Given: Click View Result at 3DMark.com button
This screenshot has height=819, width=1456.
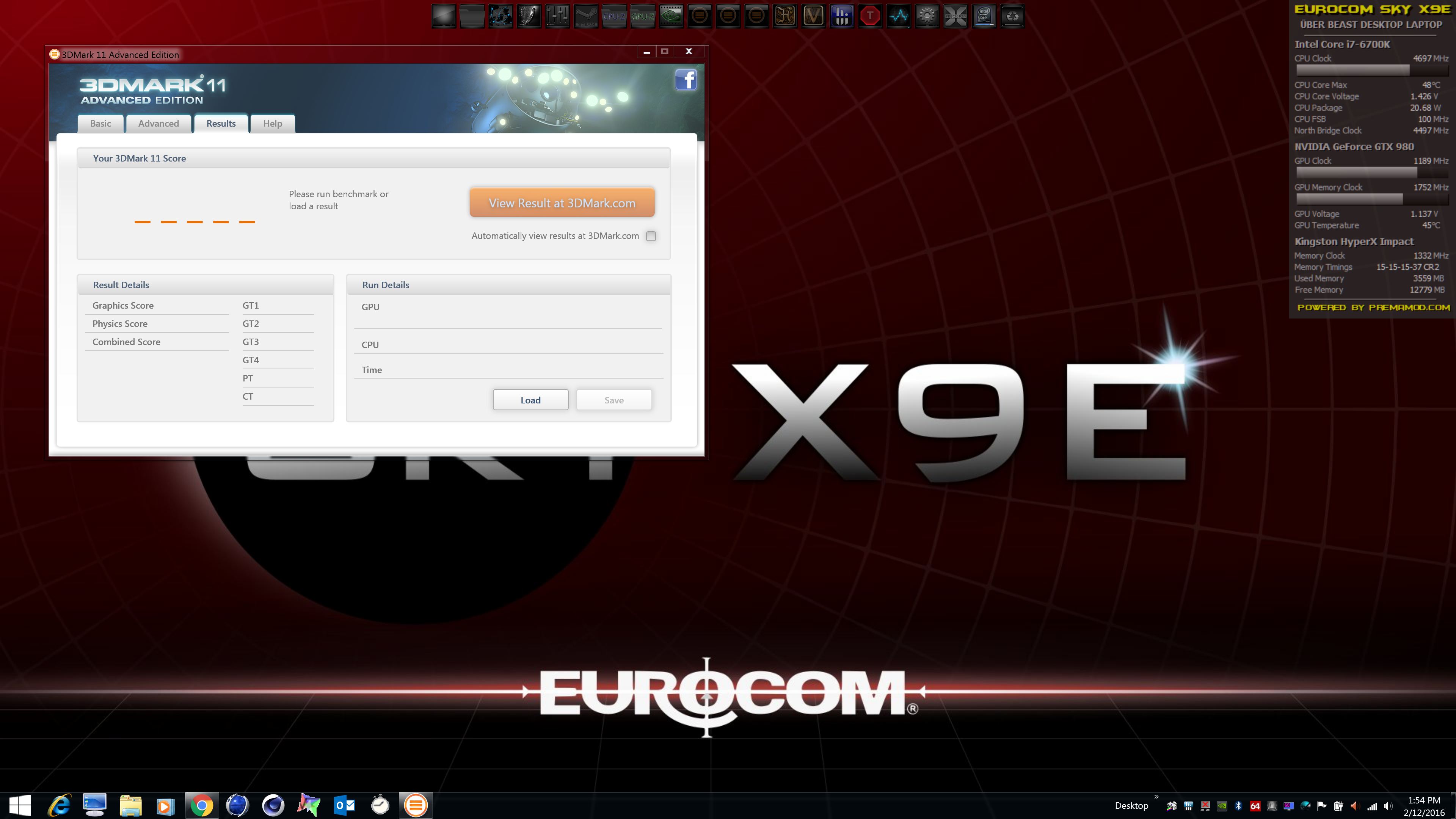Looking at the screenshot, I should [x=562, y=203].
